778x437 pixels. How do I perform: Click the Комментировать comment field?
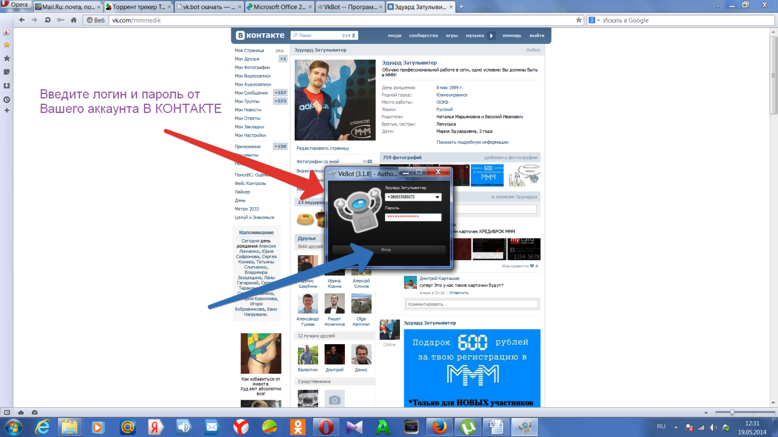(x=471, y=304)
